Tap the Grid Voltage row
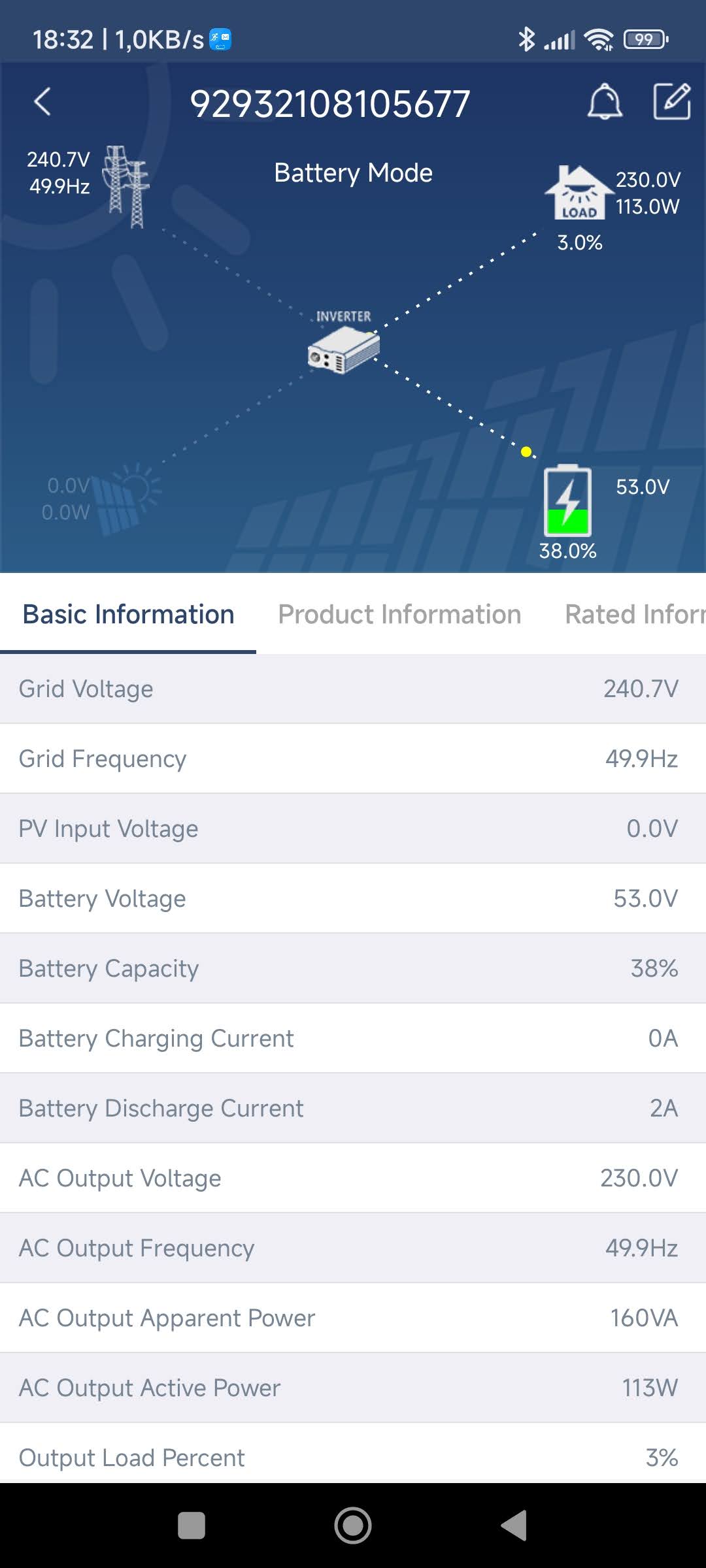This screenshot has width=706, height=1568. (353, 689)
